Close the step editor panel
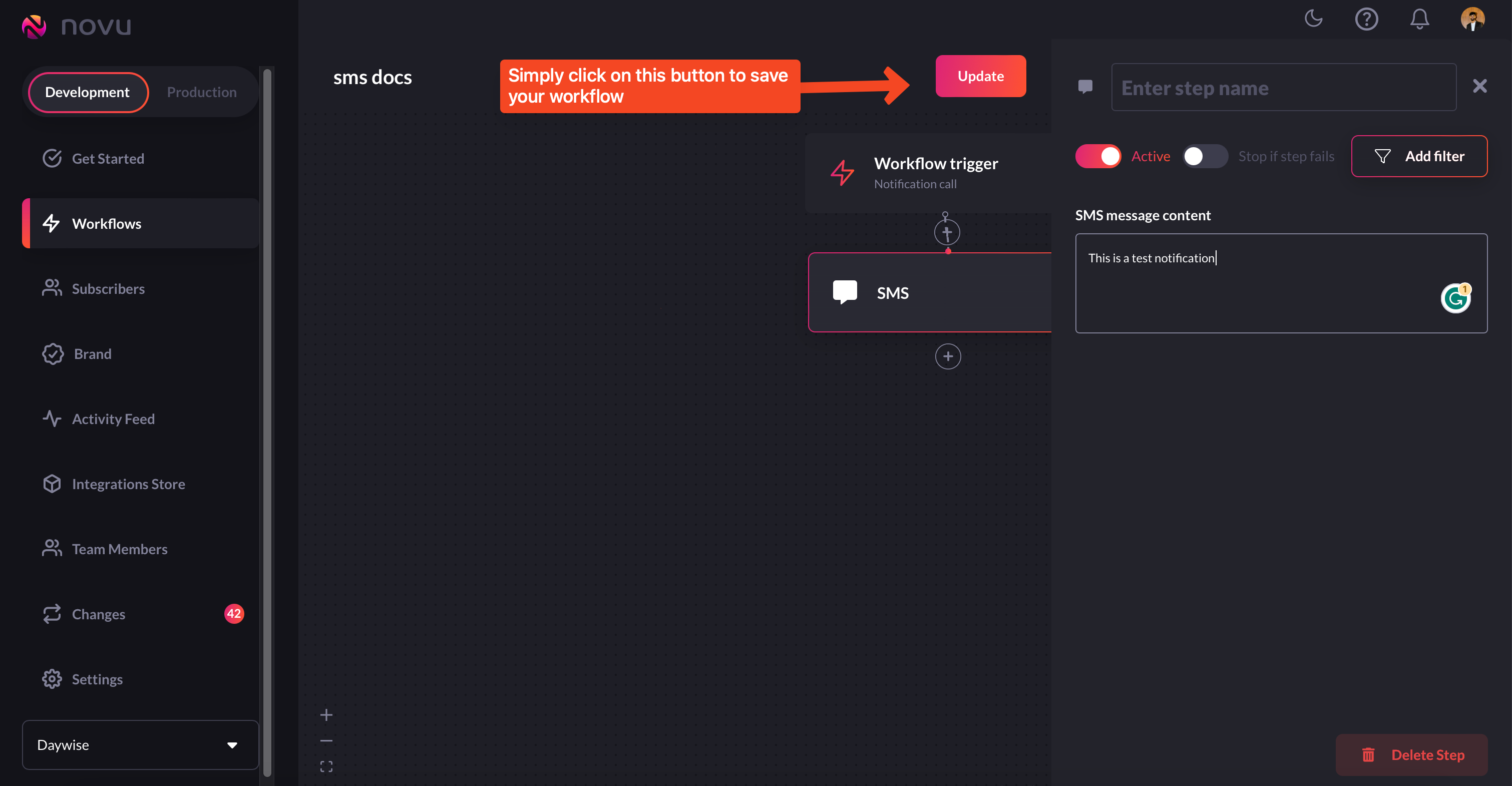1512x786 pixels. coord(1479,86)
